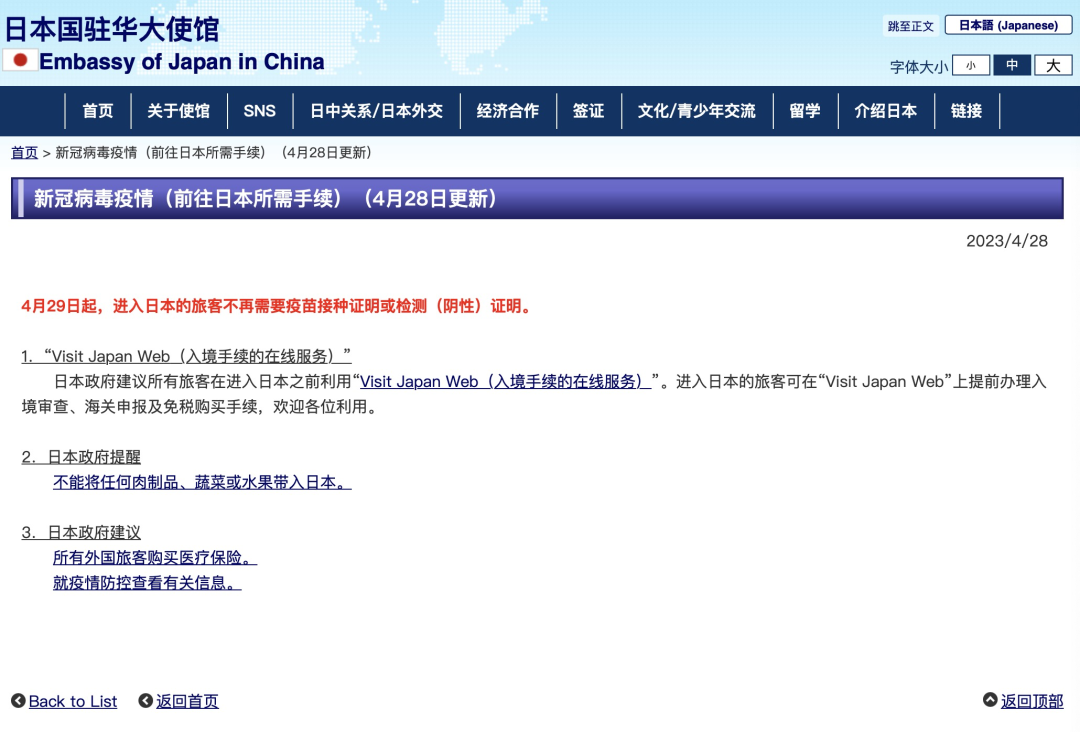1080x732 pixels.
Task: Open the 关于使馆 menu
Action: pos(178,111)
